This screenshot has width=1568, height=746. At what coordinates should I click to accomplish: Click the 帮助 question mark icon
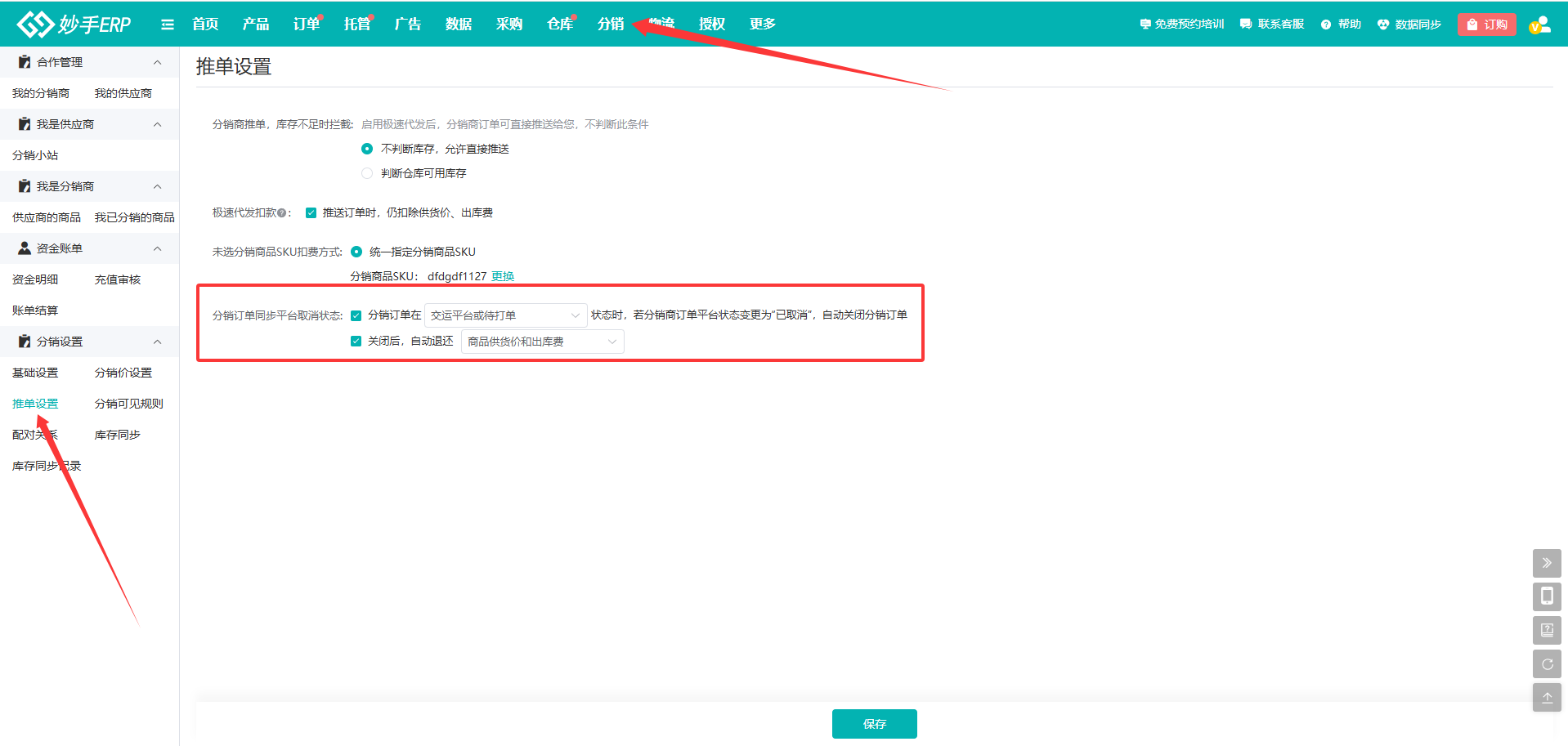1326,25
